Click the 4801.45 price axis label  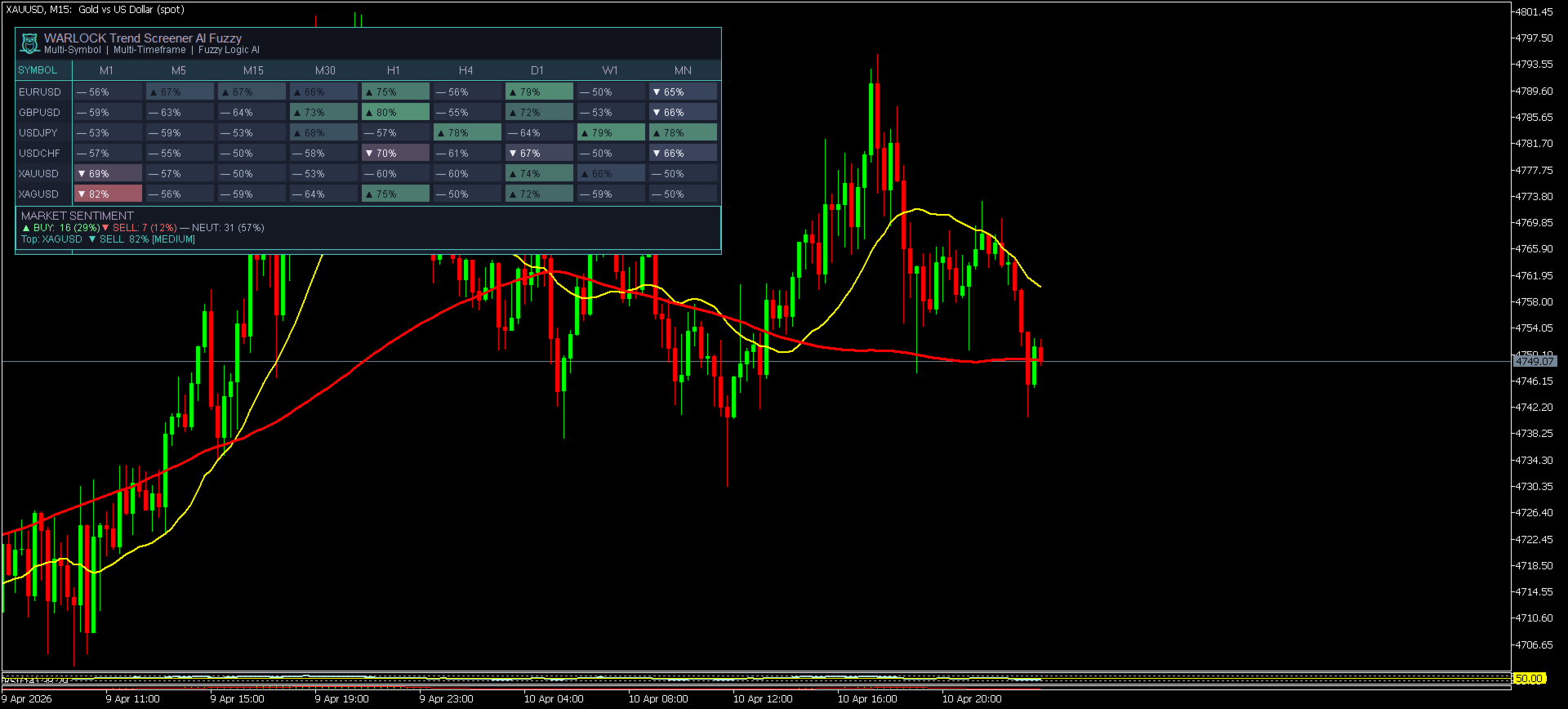pyautogui.click(x=1534, y=12)
